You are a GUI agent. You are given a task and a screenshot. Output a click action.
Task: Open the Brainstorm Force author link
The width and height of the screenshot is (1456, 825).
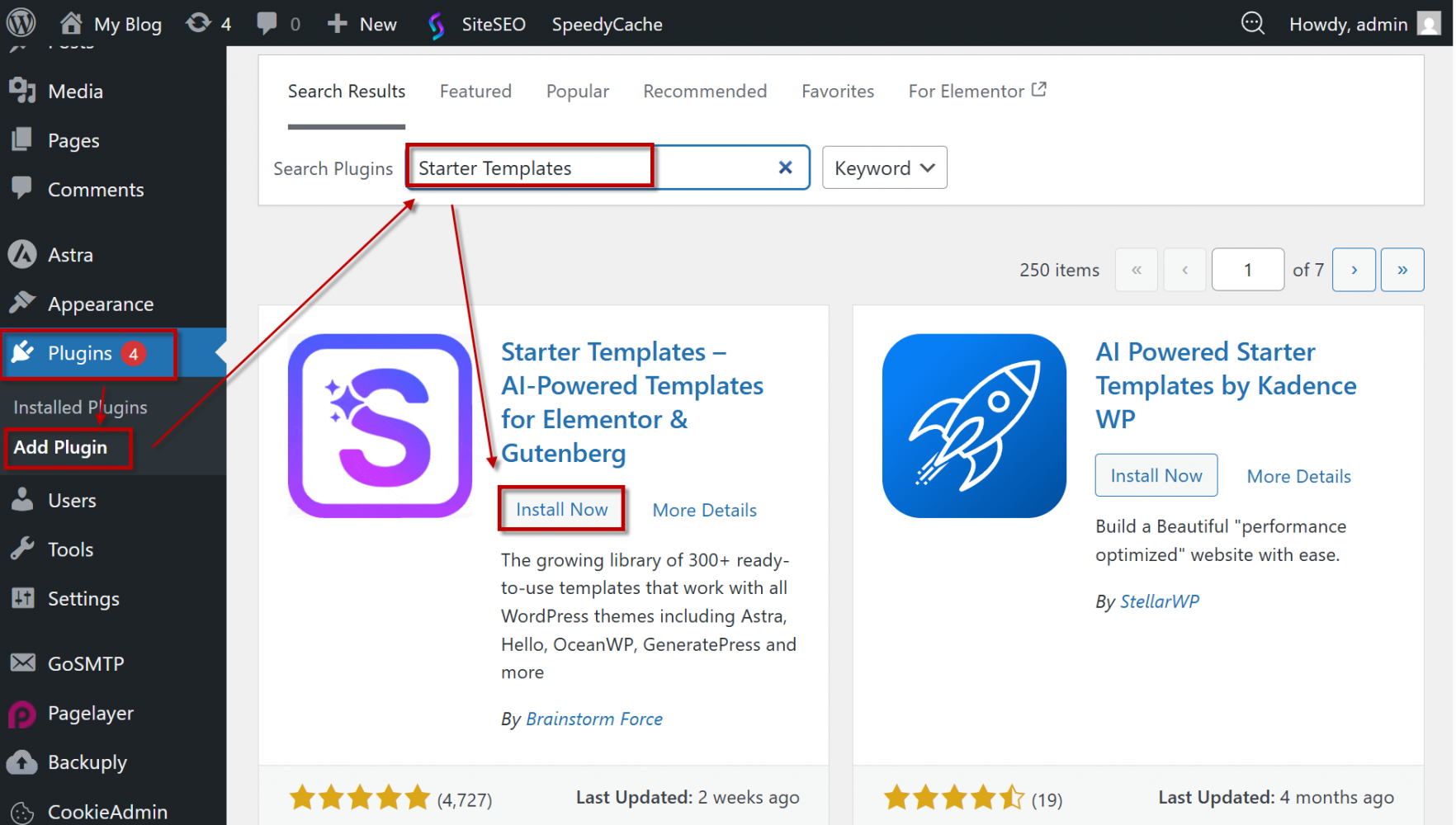(593, 719)
